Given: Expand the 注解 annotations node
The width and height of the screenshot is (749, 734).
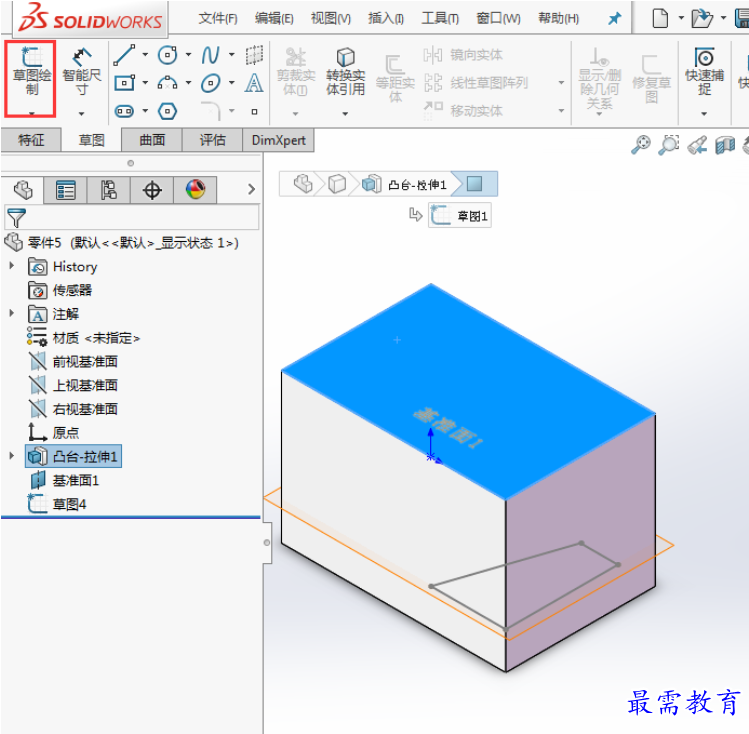Looking at the screenshot, I should [x=12, y=313].
